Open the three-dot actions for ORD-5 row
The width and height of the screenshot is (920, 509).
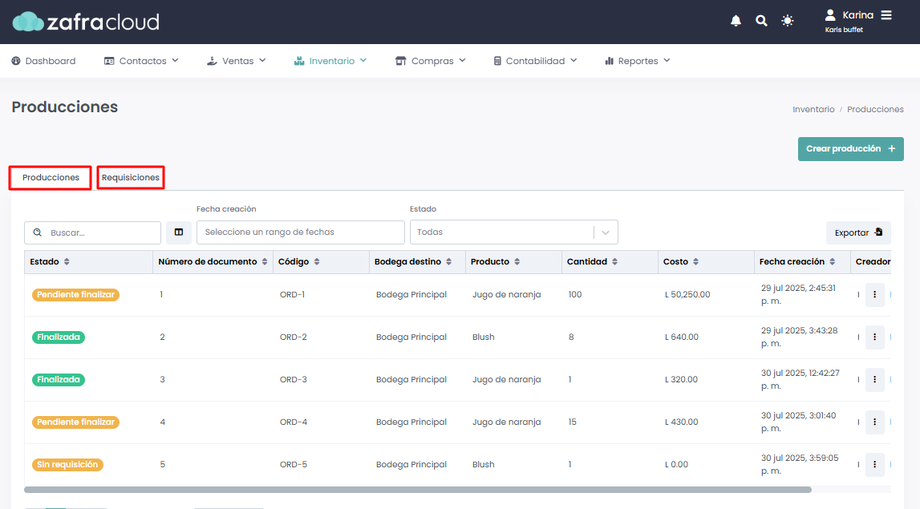pyautogui.click(x=875, y=464)
